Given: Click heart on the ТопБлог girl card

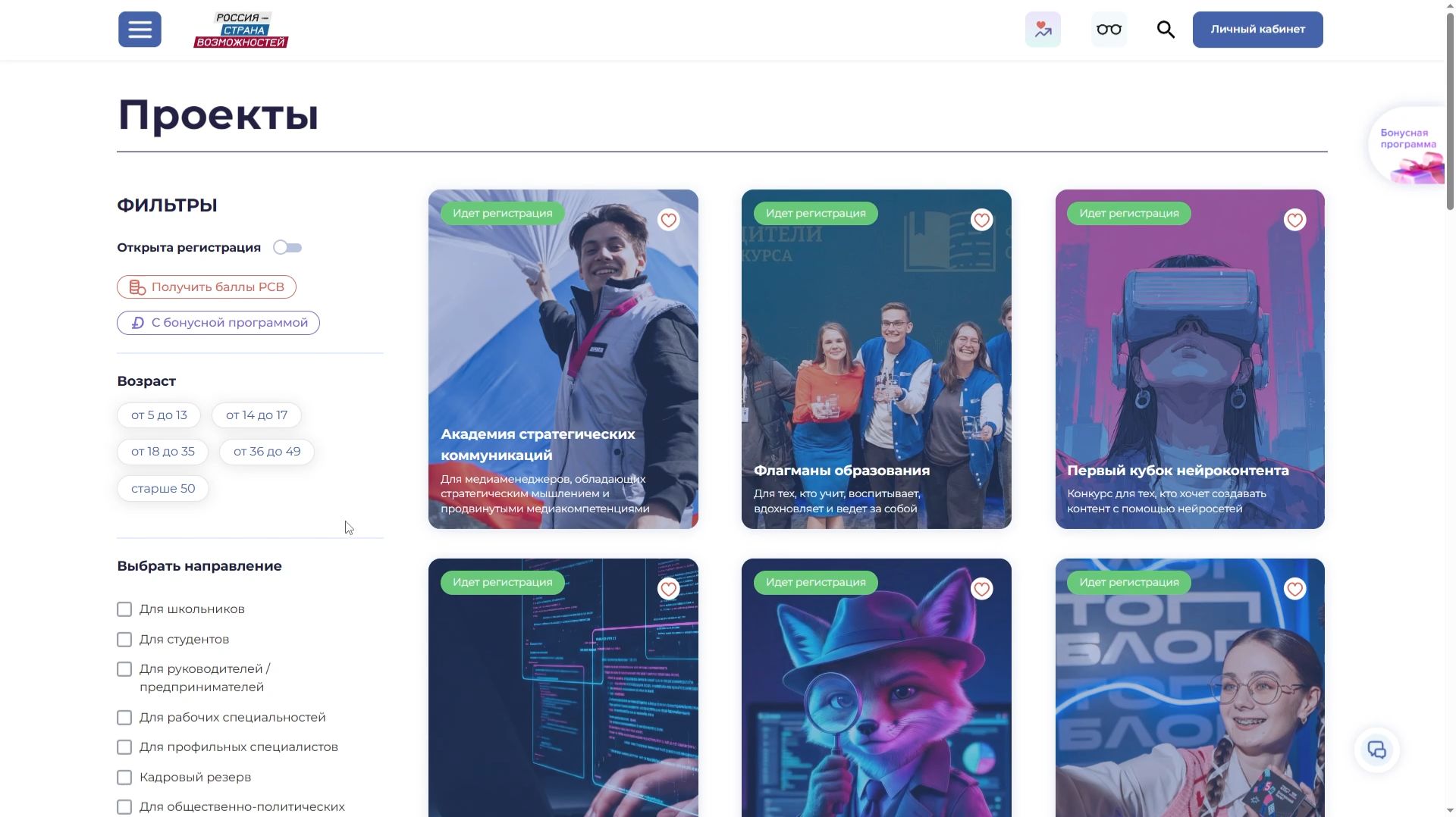Looking at the screenshot, I should (1294, 590).
